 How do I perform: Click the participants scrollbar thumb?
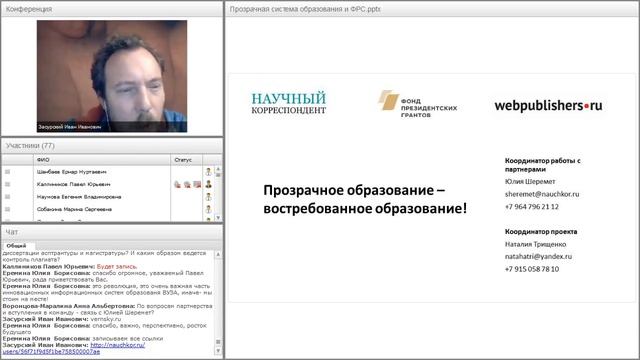click(x=218, y=175)
